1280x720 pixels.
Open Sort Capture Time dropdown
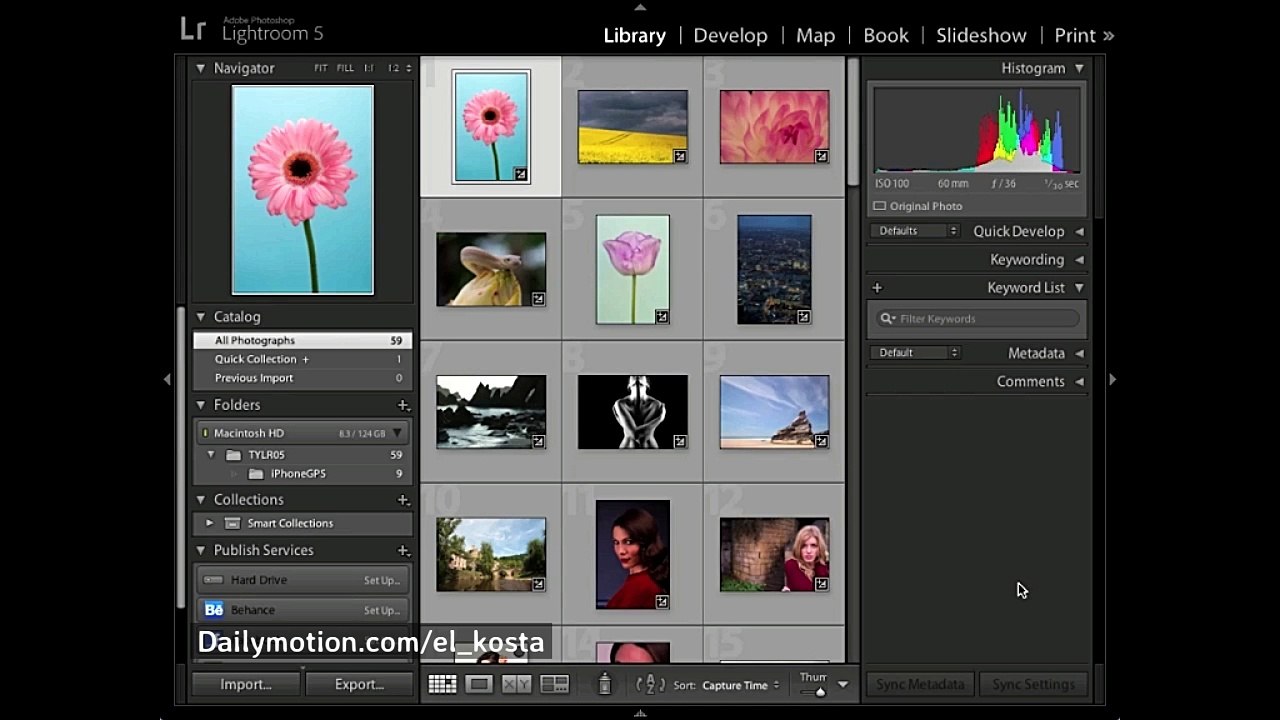741,685
